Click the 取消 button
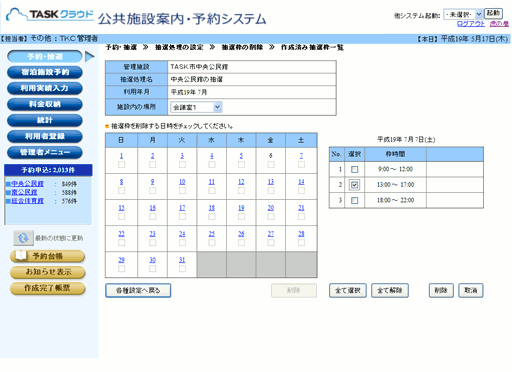 click(471, 290)
